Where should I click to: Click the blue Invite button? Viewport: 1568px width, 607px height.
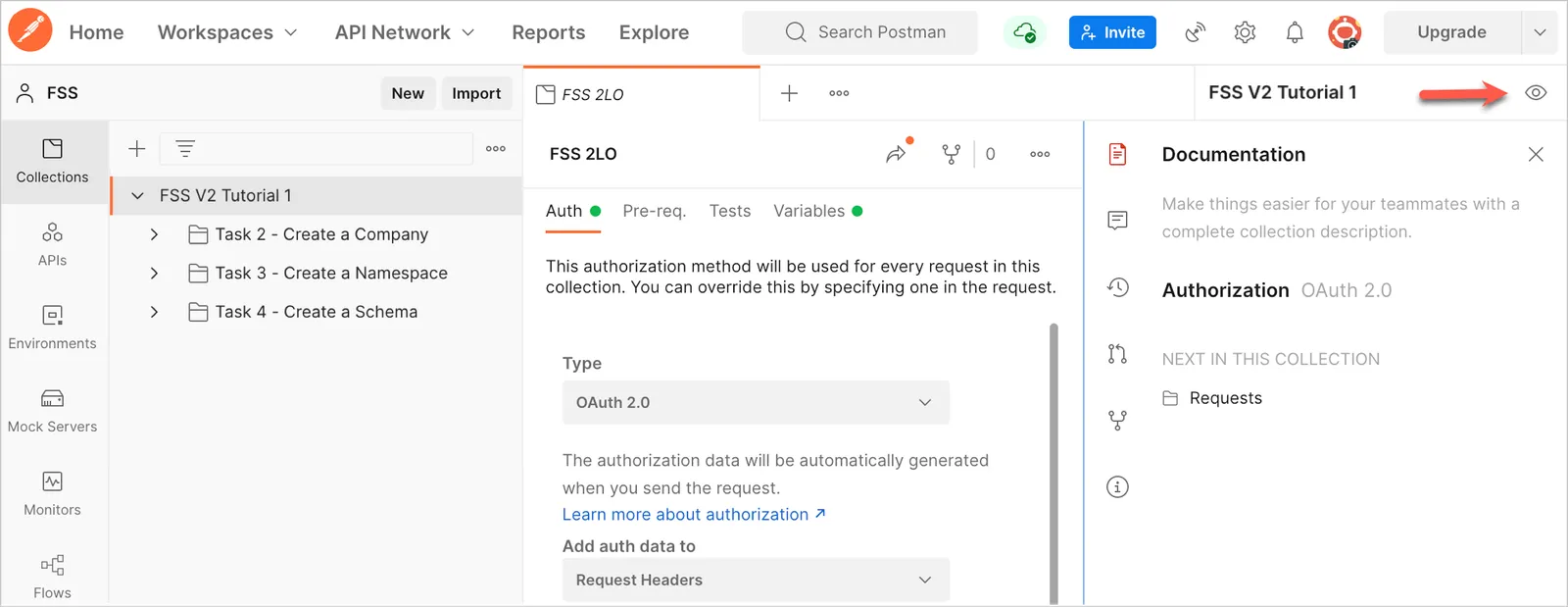pyautogui.click(x=1112, y=32)
